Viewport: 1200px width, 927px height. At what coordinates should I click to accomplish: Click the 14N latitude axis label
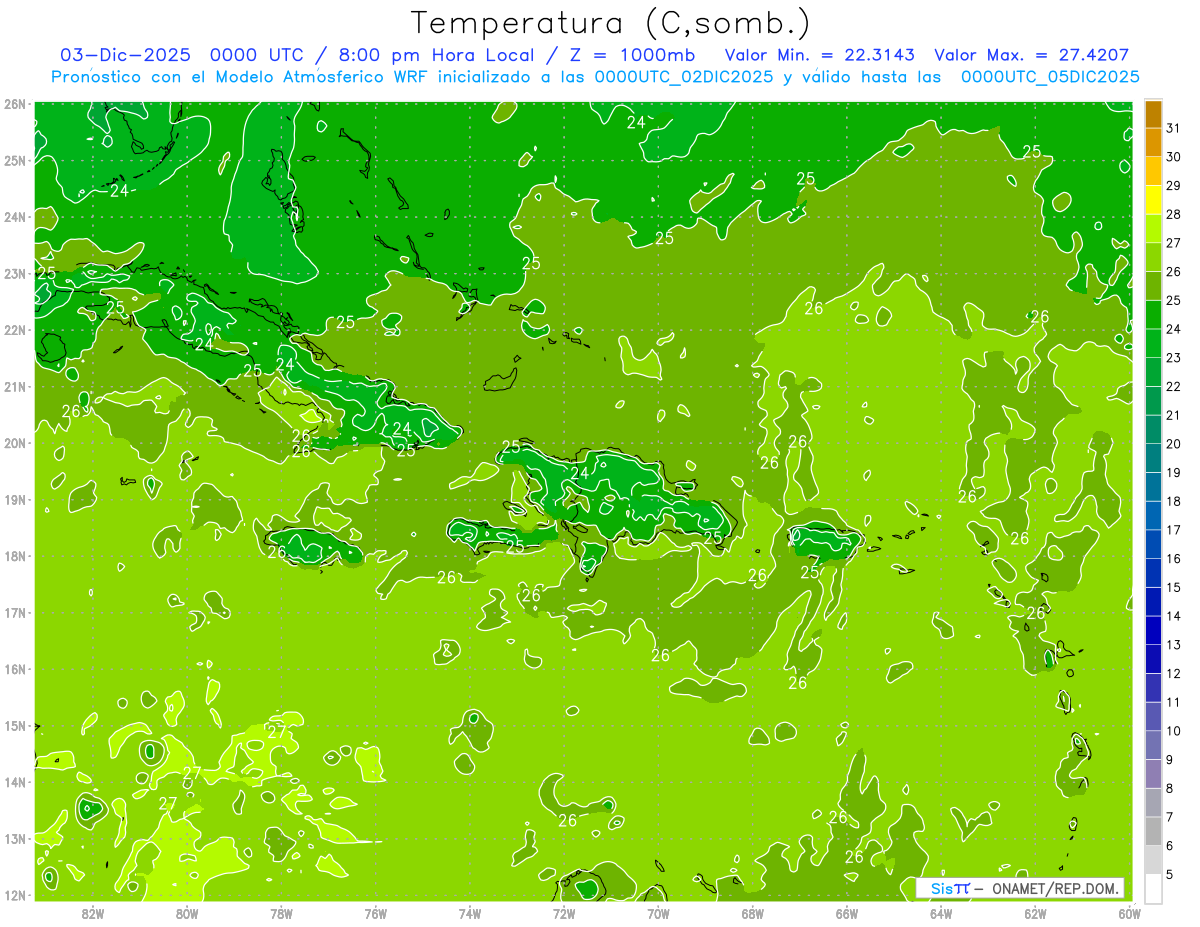tap(14, 782)
